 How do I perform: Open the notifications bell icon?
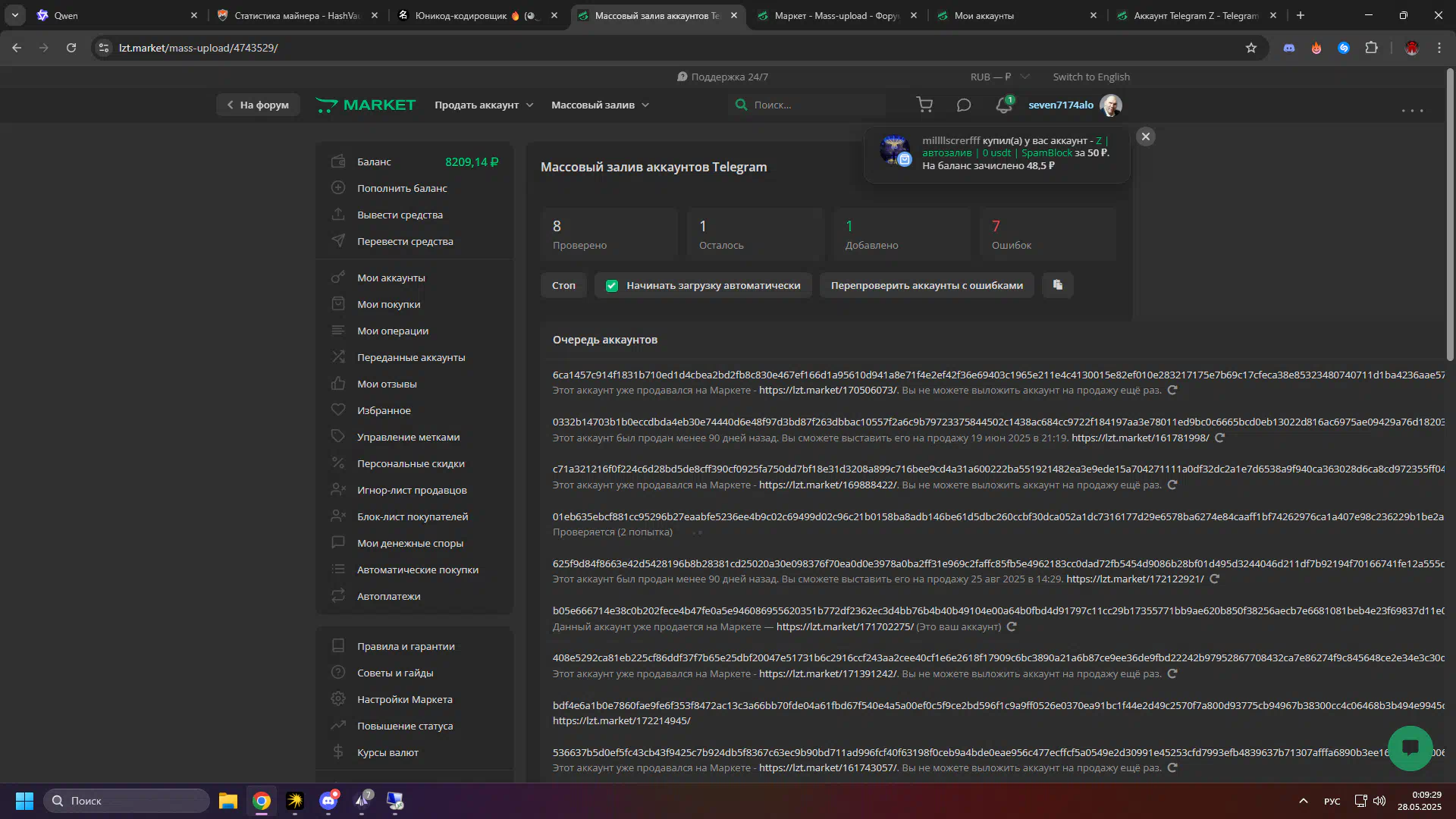point(1004,105)
